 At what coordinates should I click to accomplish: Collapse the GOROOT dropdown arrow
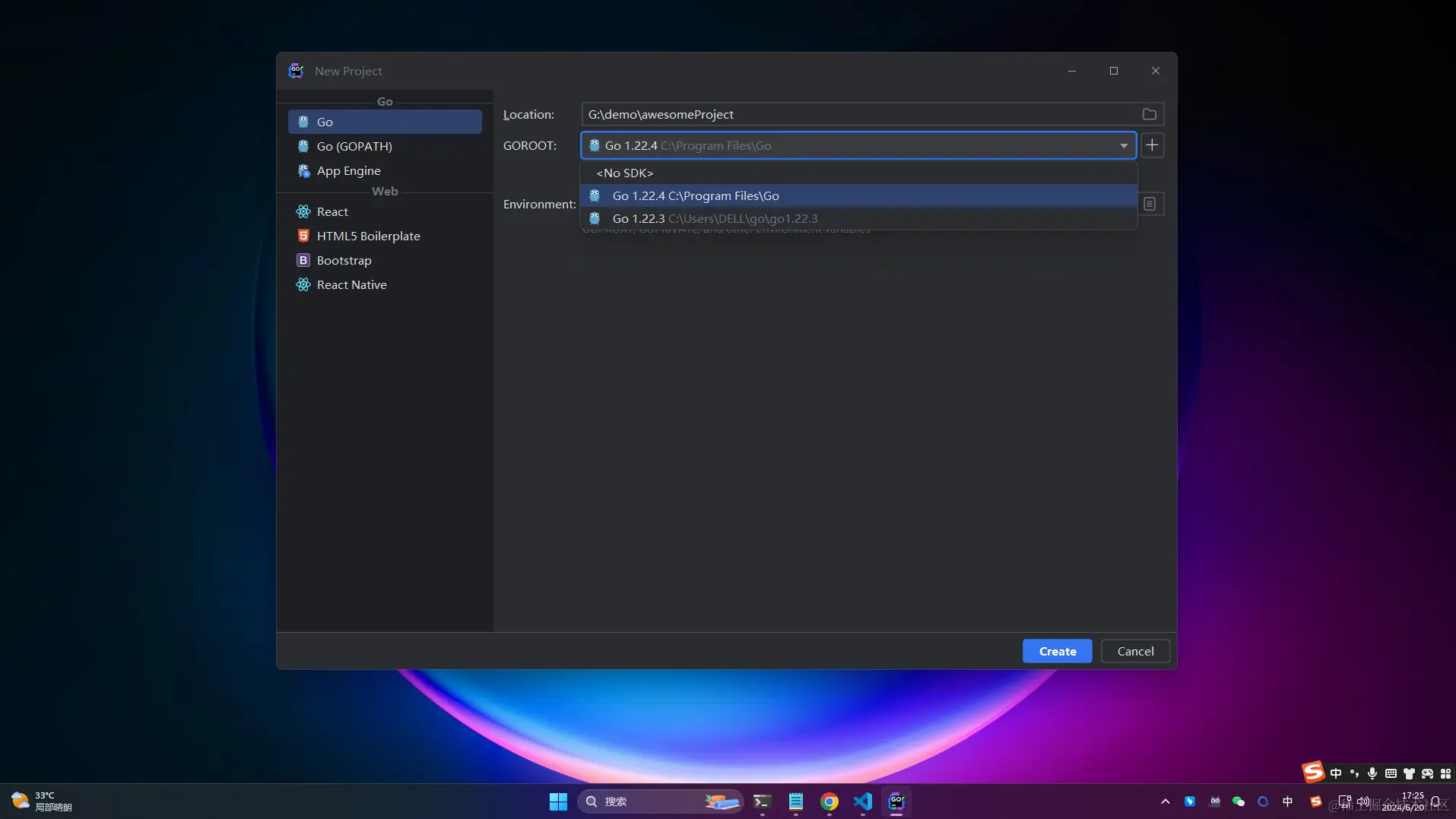1124,145
